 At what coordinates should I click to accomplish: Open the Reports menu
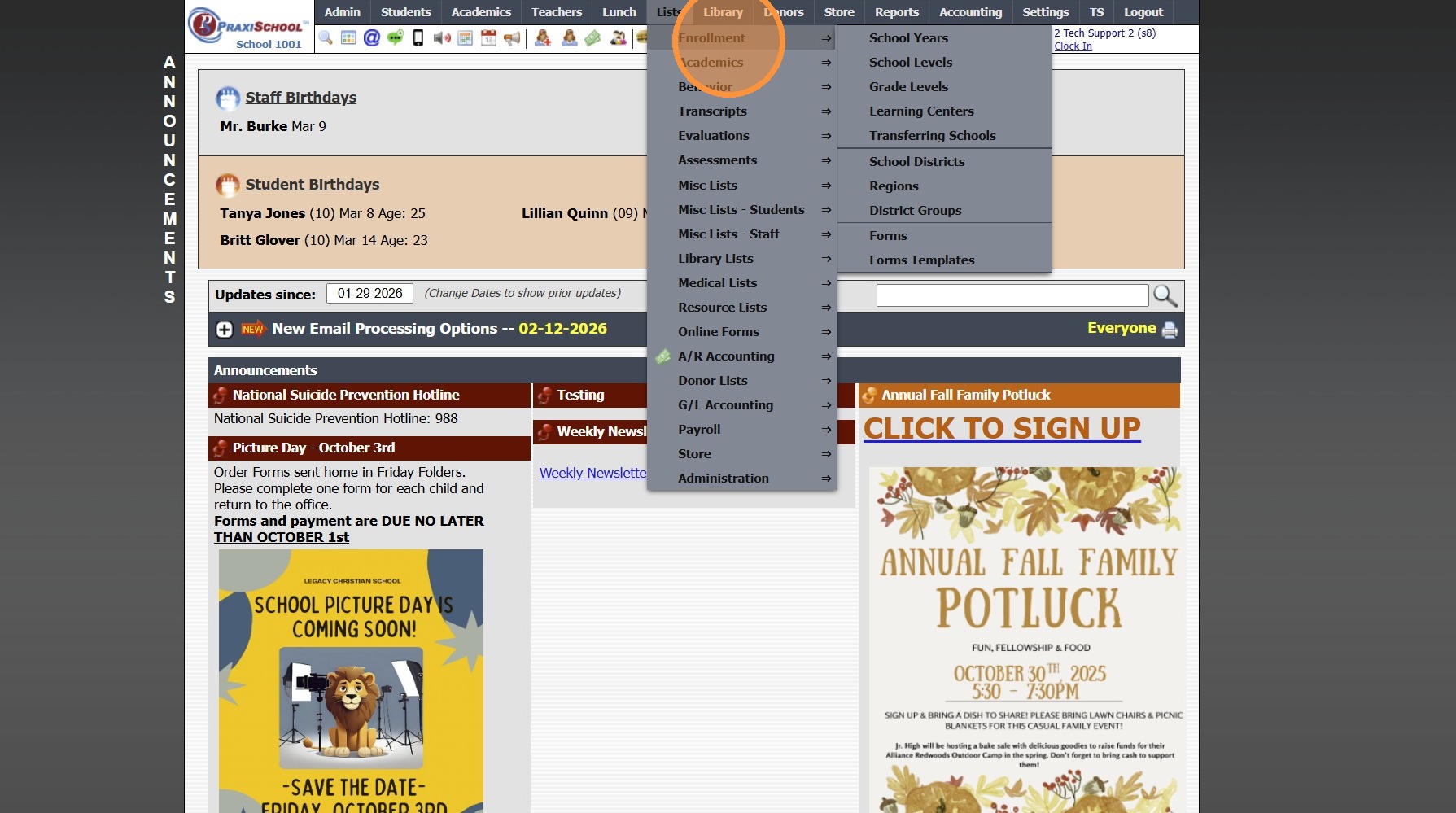click(x=897, y=12)
